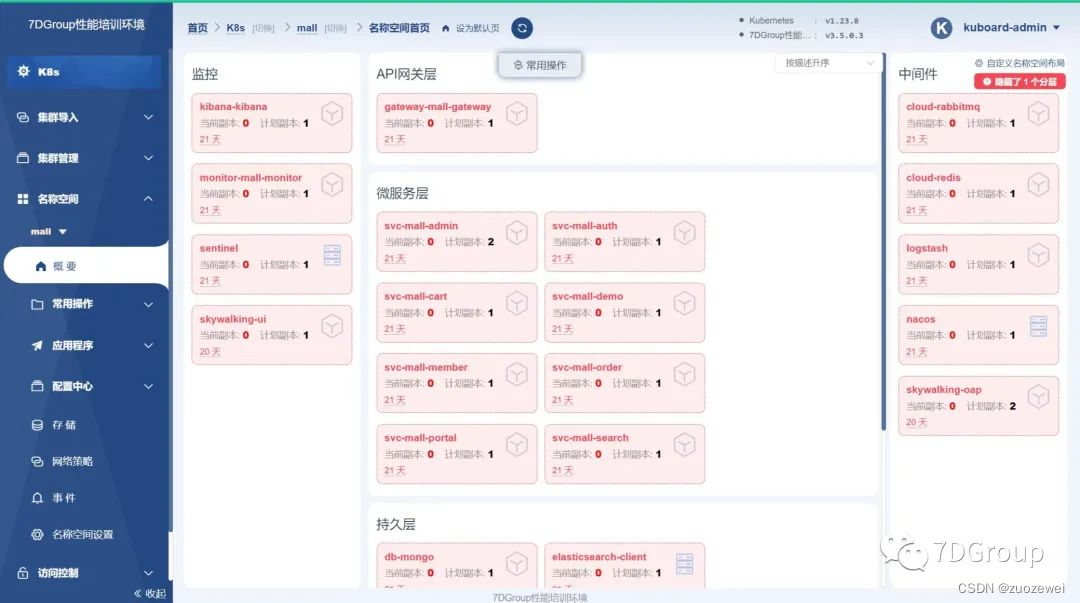Select K8s top sidebar item
The width and height of the screenshot is (1080, 603).
pyautogui.click(x=84, y=72)
